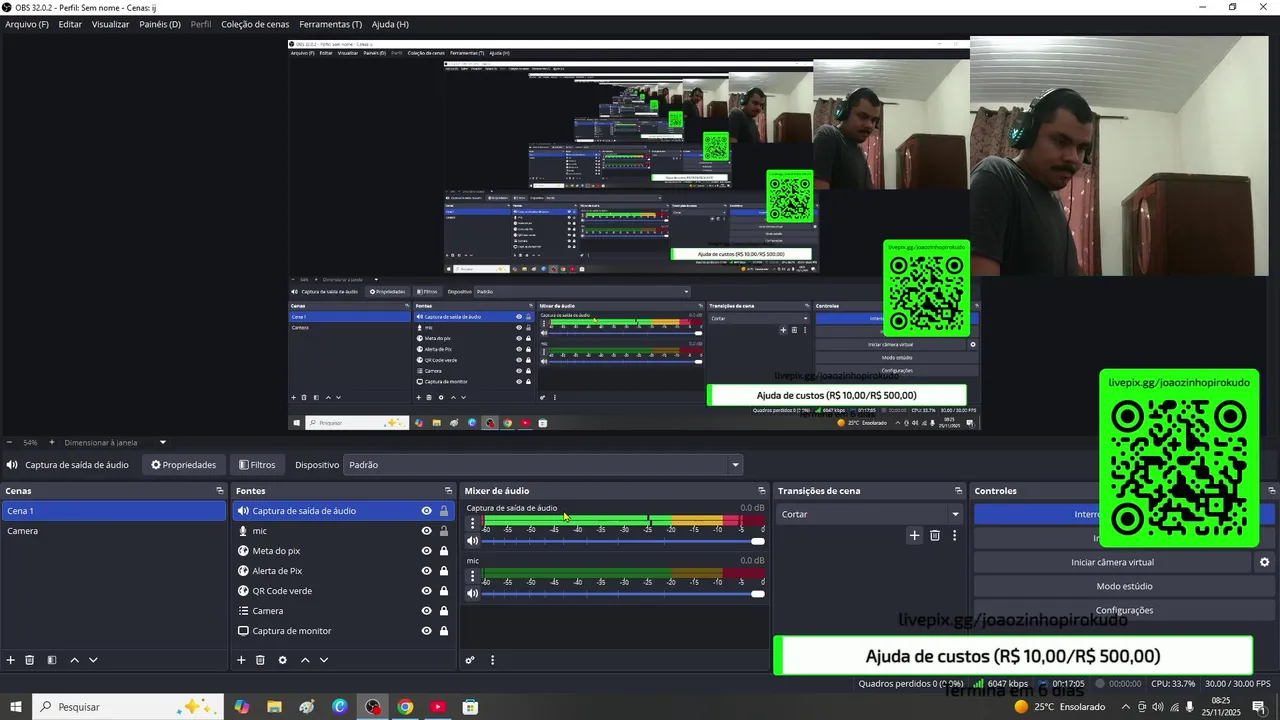
Task: Open options dots for mic mixer channel
Action: tap(473, 576)
